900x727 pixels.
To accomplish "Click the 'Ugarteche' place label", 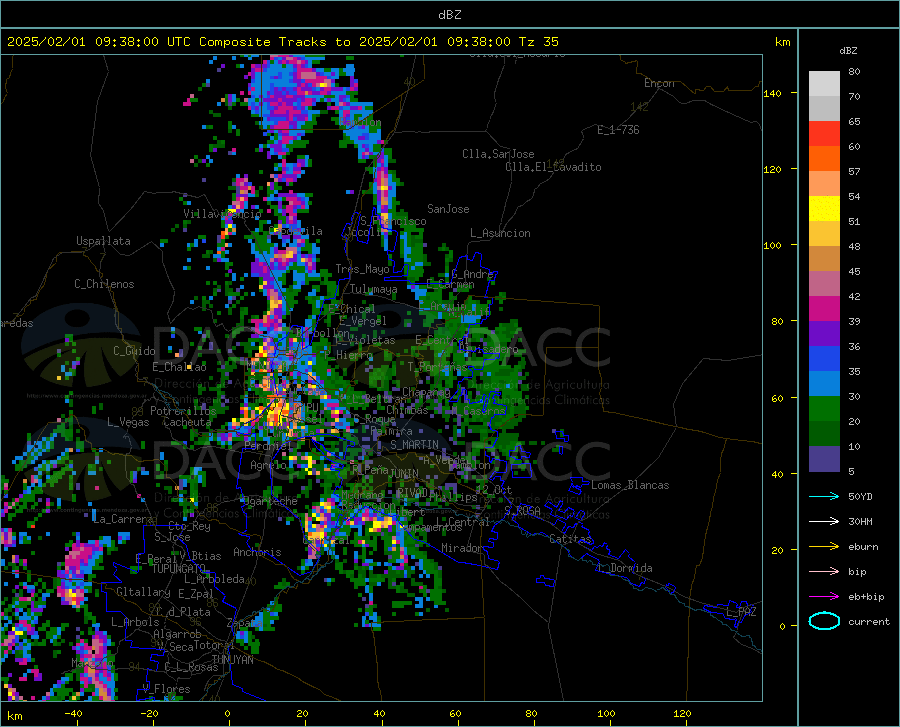I will pos(269,501).
